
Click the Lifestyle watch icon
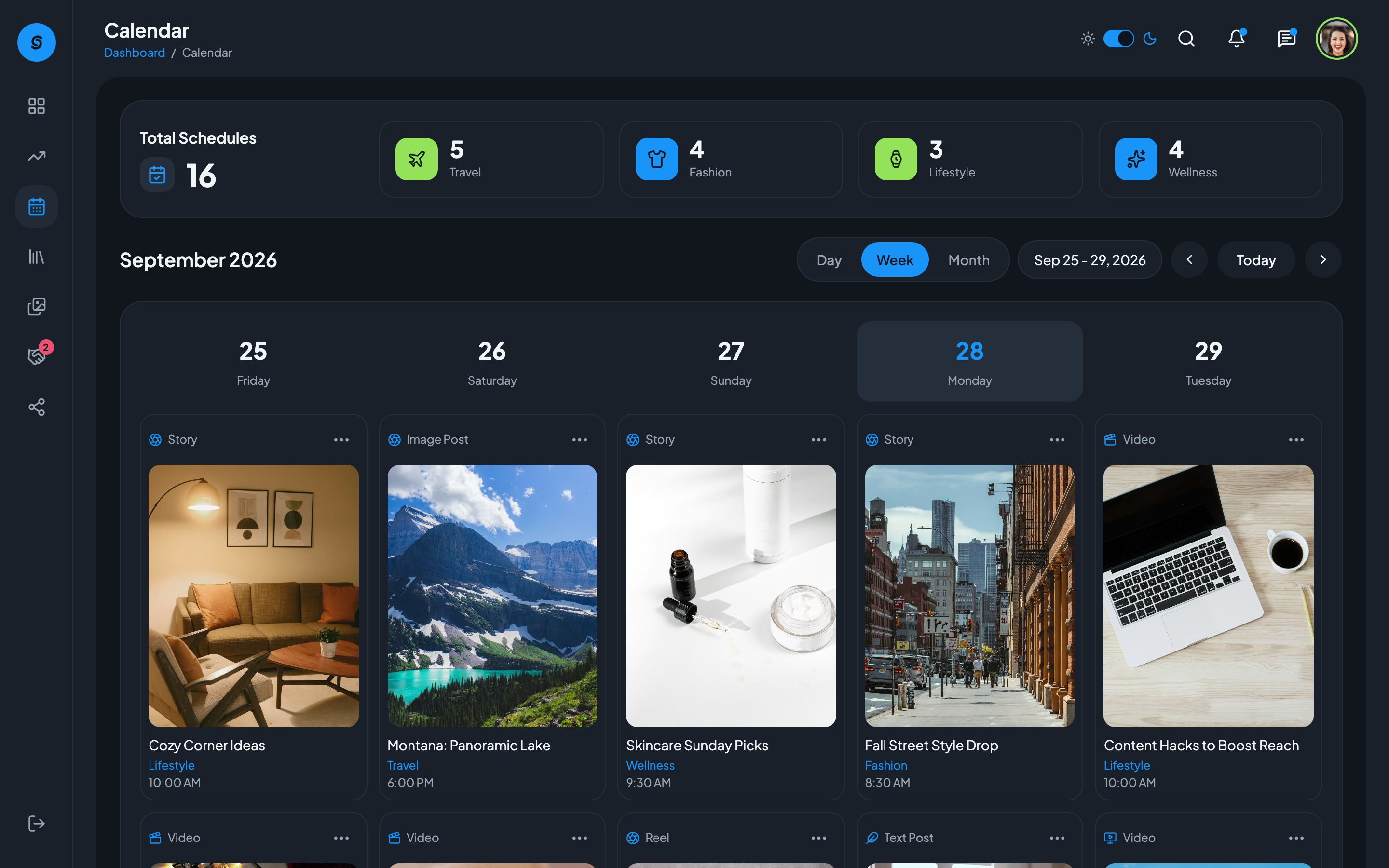[x=896, y=159]
